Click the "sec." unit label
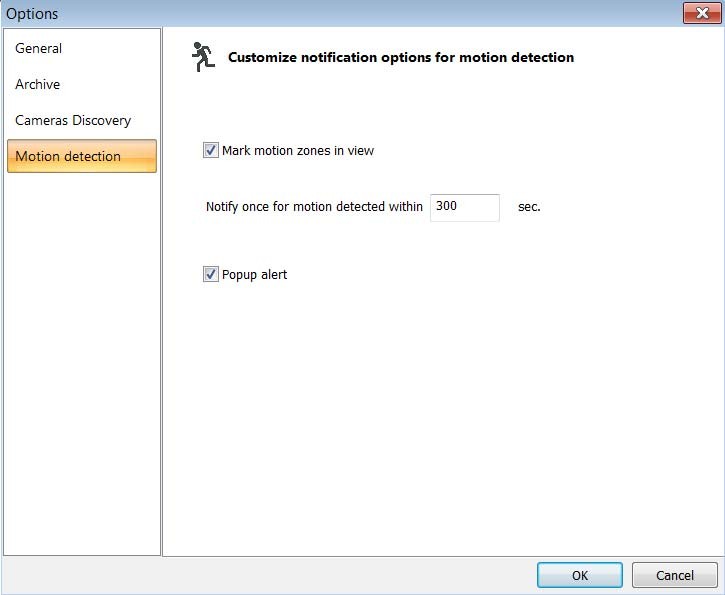Image resolution: width=725 pixels, height=595 pixels. pos(529,207)
